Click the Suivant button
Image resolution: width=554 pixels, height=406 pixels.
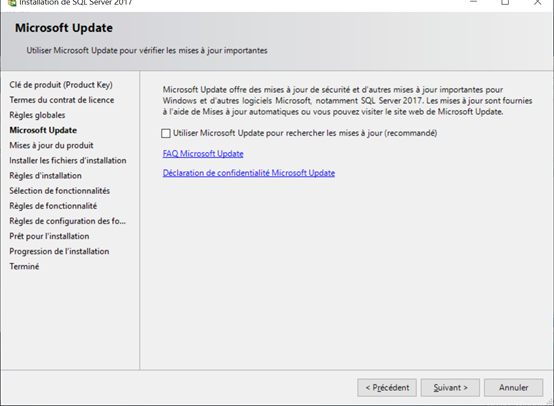[x=450, y=388]
